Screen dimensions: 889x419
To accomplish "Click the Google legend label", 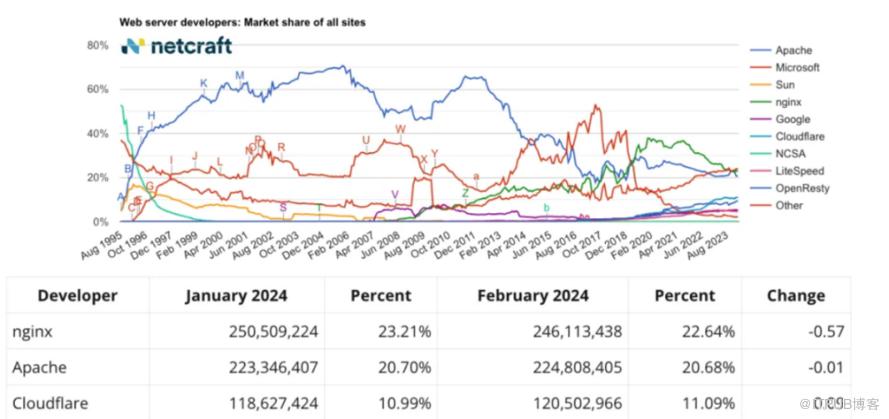I will (x=791, y=119).
